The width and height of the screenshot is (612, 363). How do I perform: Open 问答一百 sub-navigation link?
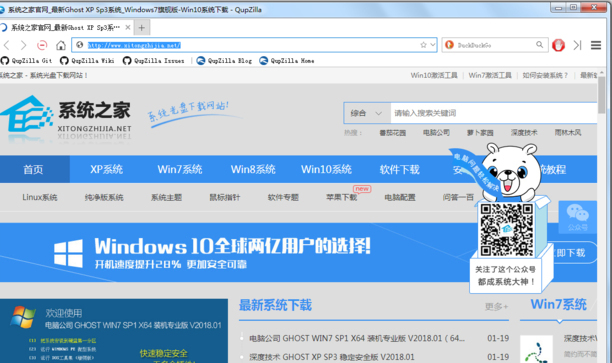pyautogui.click(x=458, y=198)
